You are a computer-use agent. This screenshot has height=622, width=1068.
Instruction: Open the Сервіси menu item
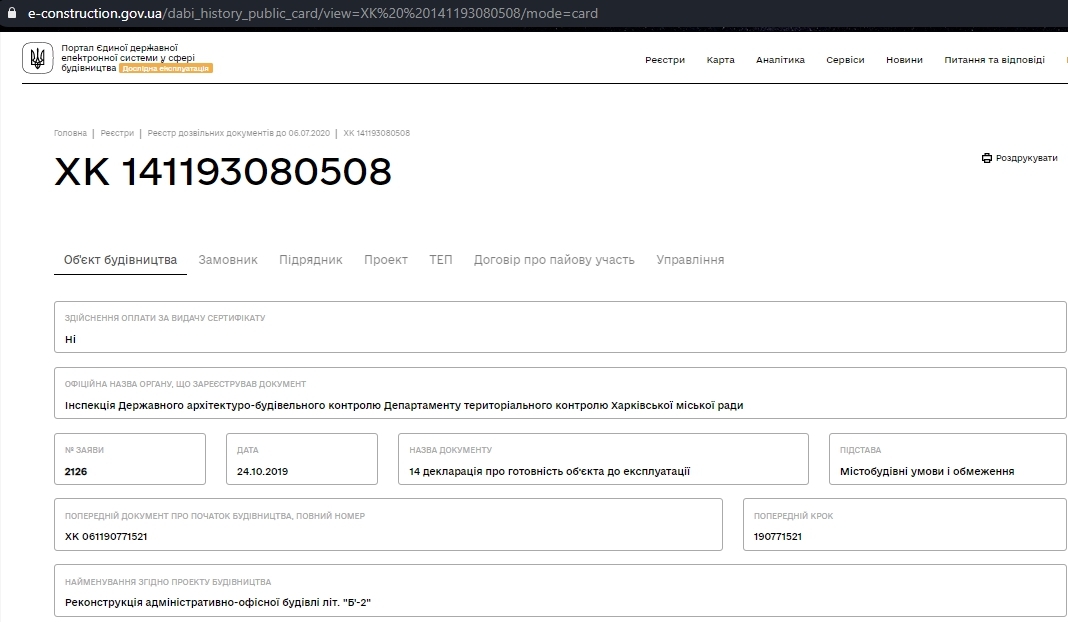[x=845, y=60]
